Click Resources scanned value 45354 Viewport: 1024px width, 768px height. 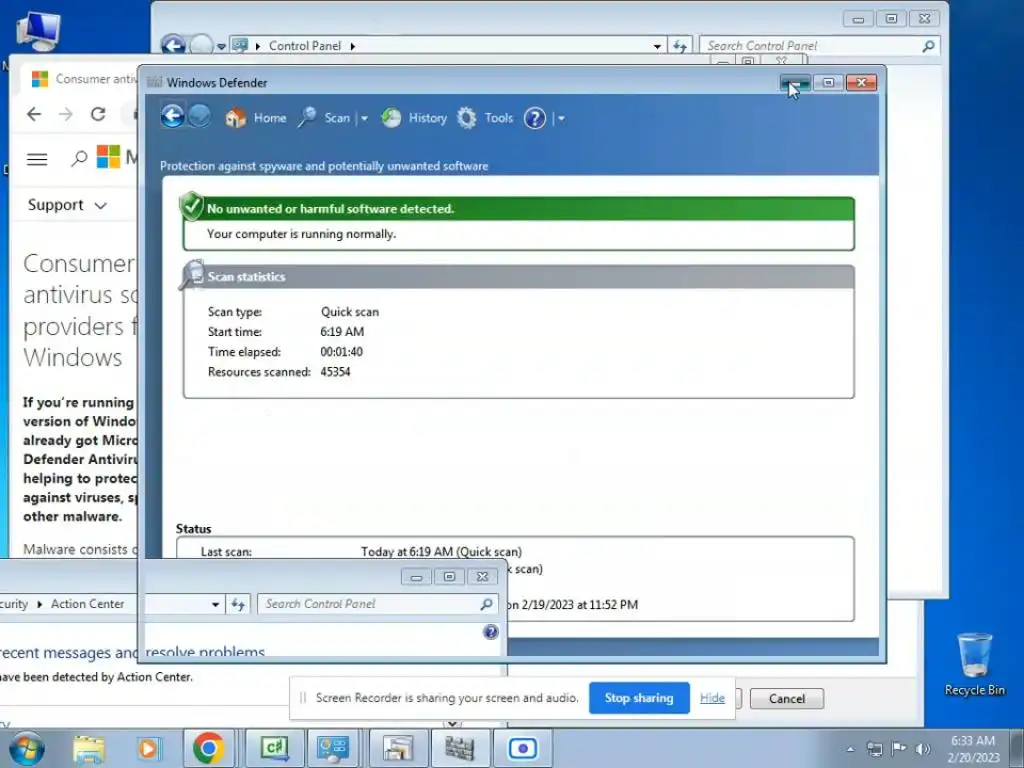click(x=335, y=372)
